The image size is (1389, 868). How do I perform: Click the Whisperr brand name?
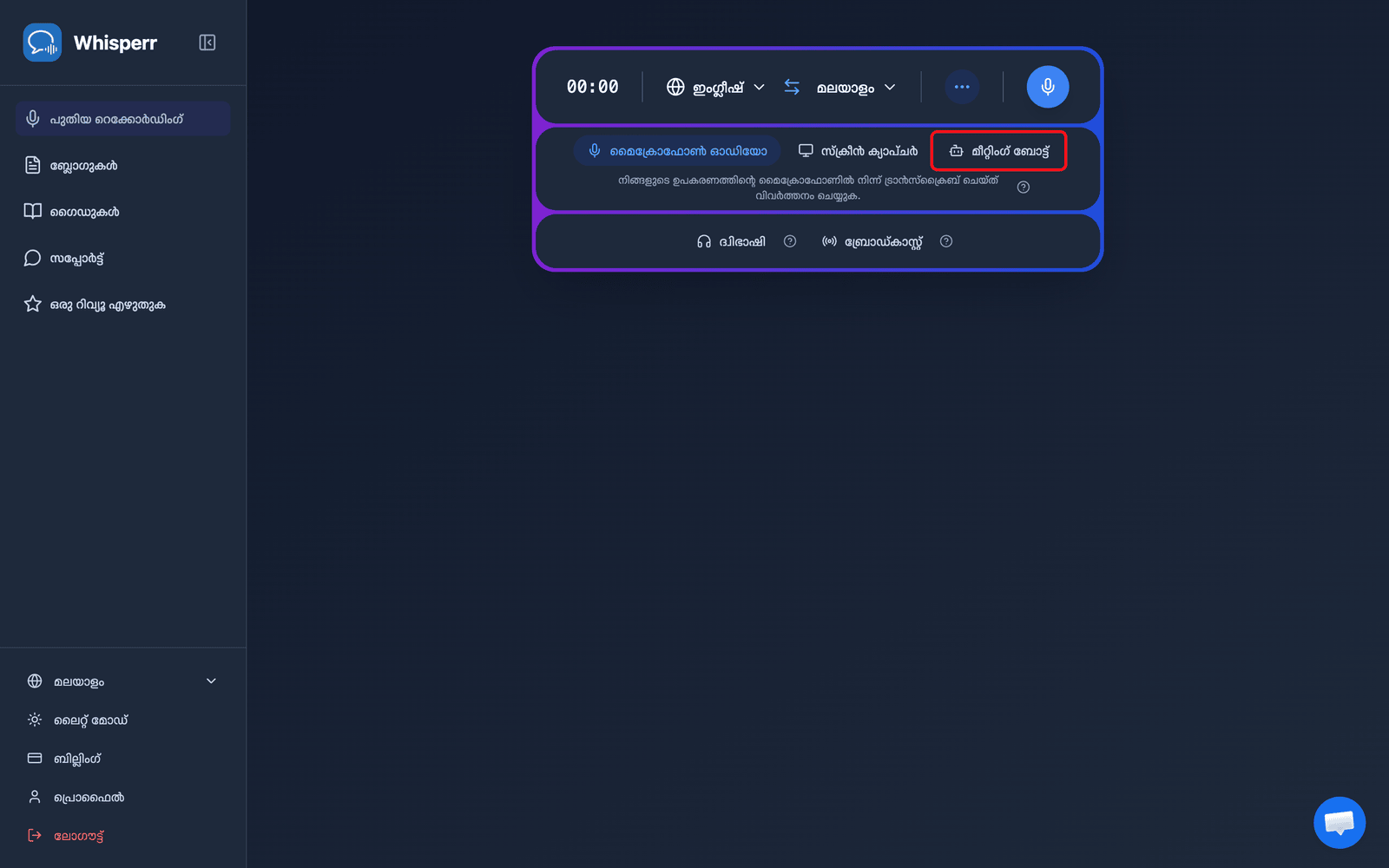[x=115, y=43]
